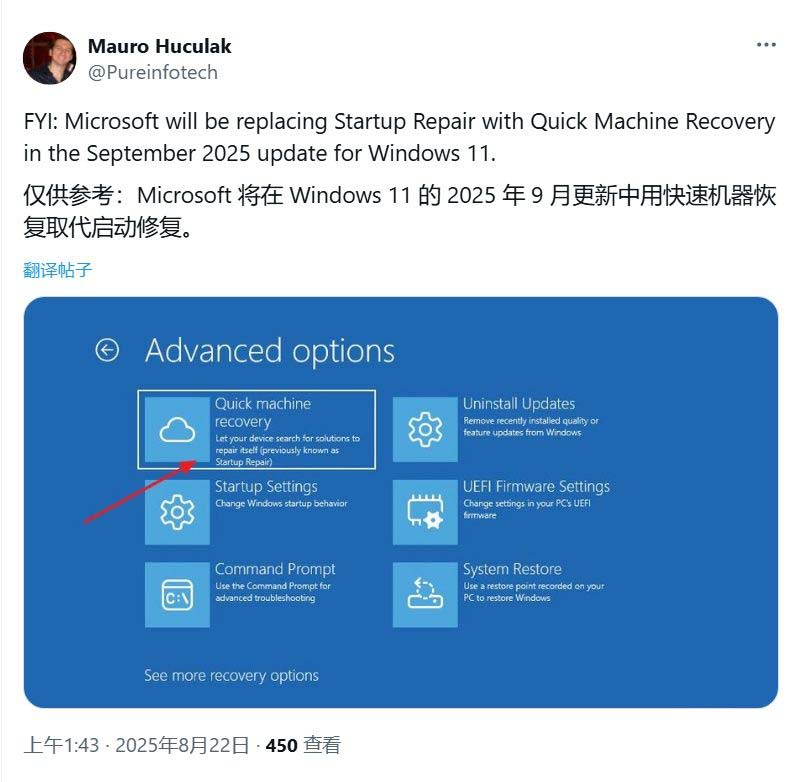
Task: Open Mauro Huculak's profile name link
Action: click(159, 46)
